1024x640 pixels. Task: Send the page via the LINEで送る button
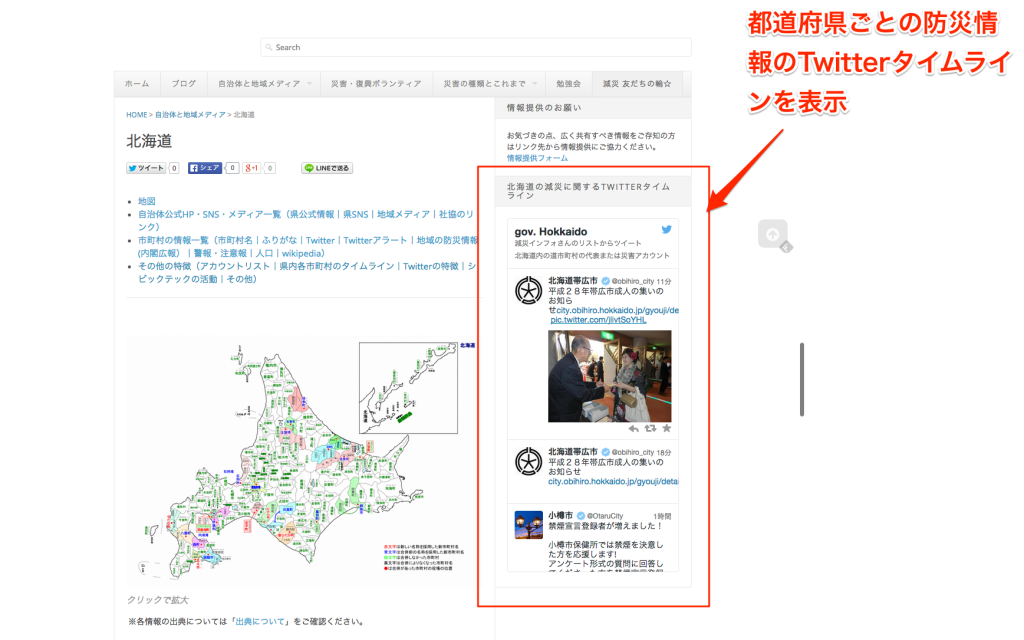[x=327, y=168]
